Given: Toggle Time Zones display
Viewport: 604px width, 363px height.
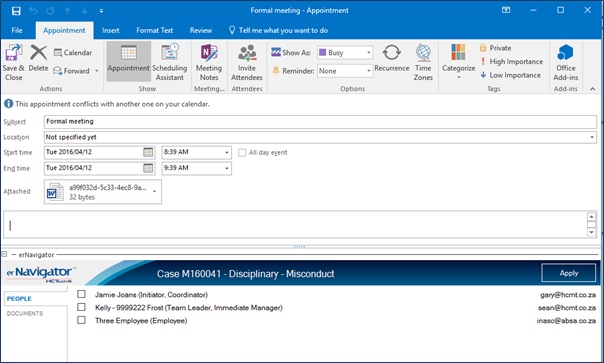Looking at the screenshot, I should point(423,62).
